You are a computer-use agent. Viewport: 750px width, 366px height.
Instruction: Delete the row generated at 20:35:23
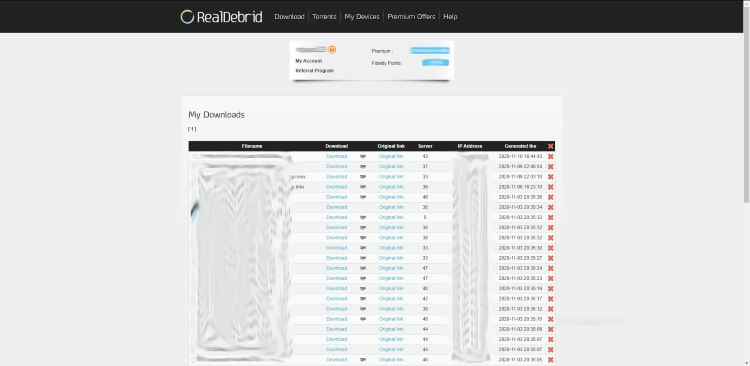point(551,278)
